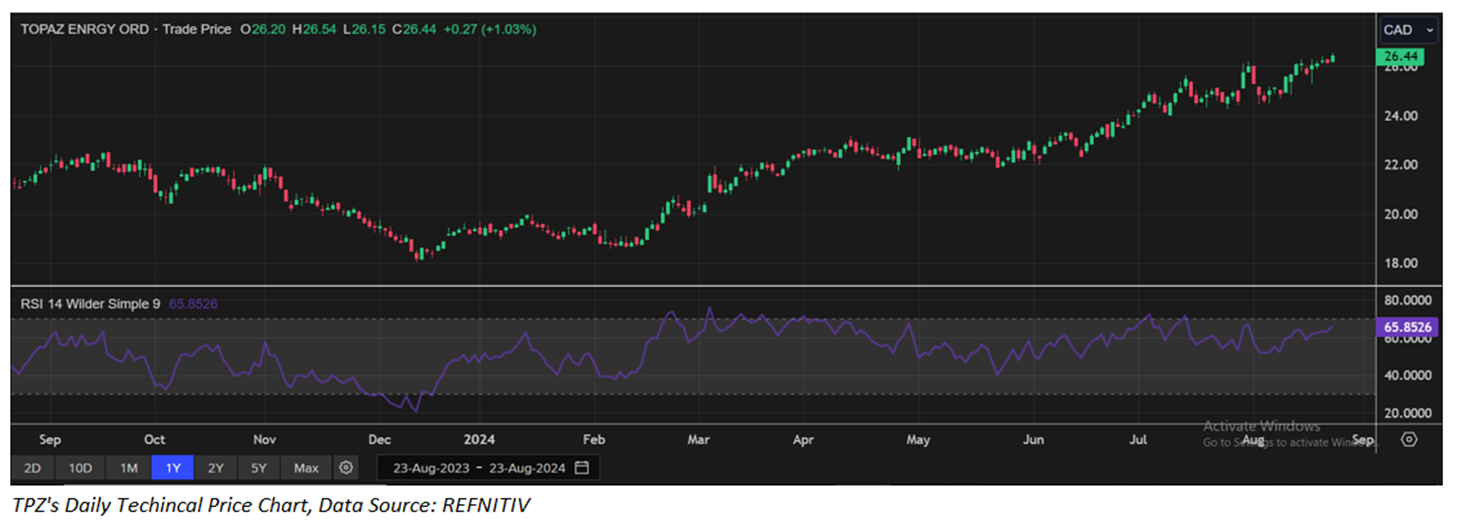The image size is (1457, 522).
Task: Click the calendar icon in date range
Action: click(x=582, y=467)
